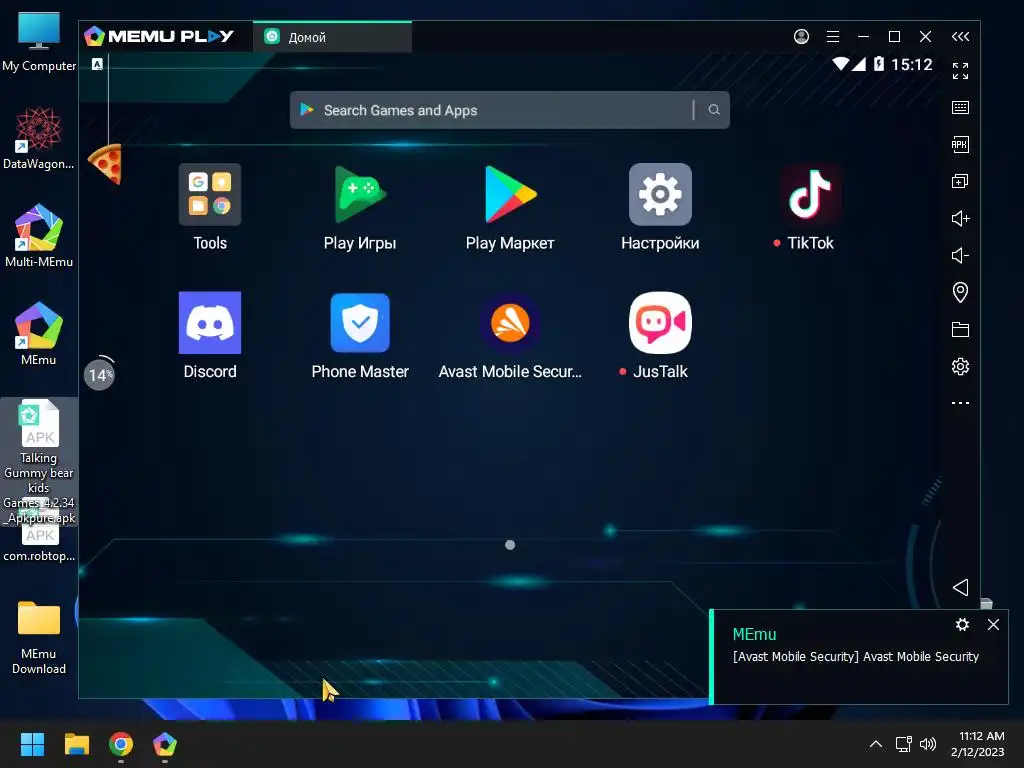
Task: Select the home screen page indicator dot
Action: tap(510, 545)
